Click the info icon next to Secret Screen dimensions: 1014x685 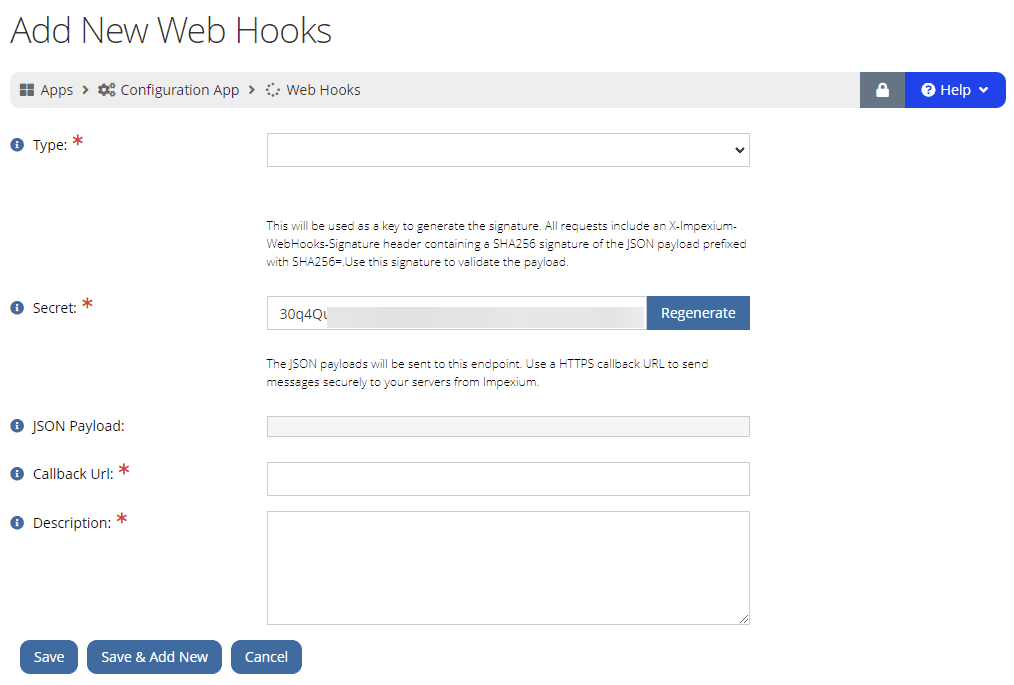click(17, 308)
